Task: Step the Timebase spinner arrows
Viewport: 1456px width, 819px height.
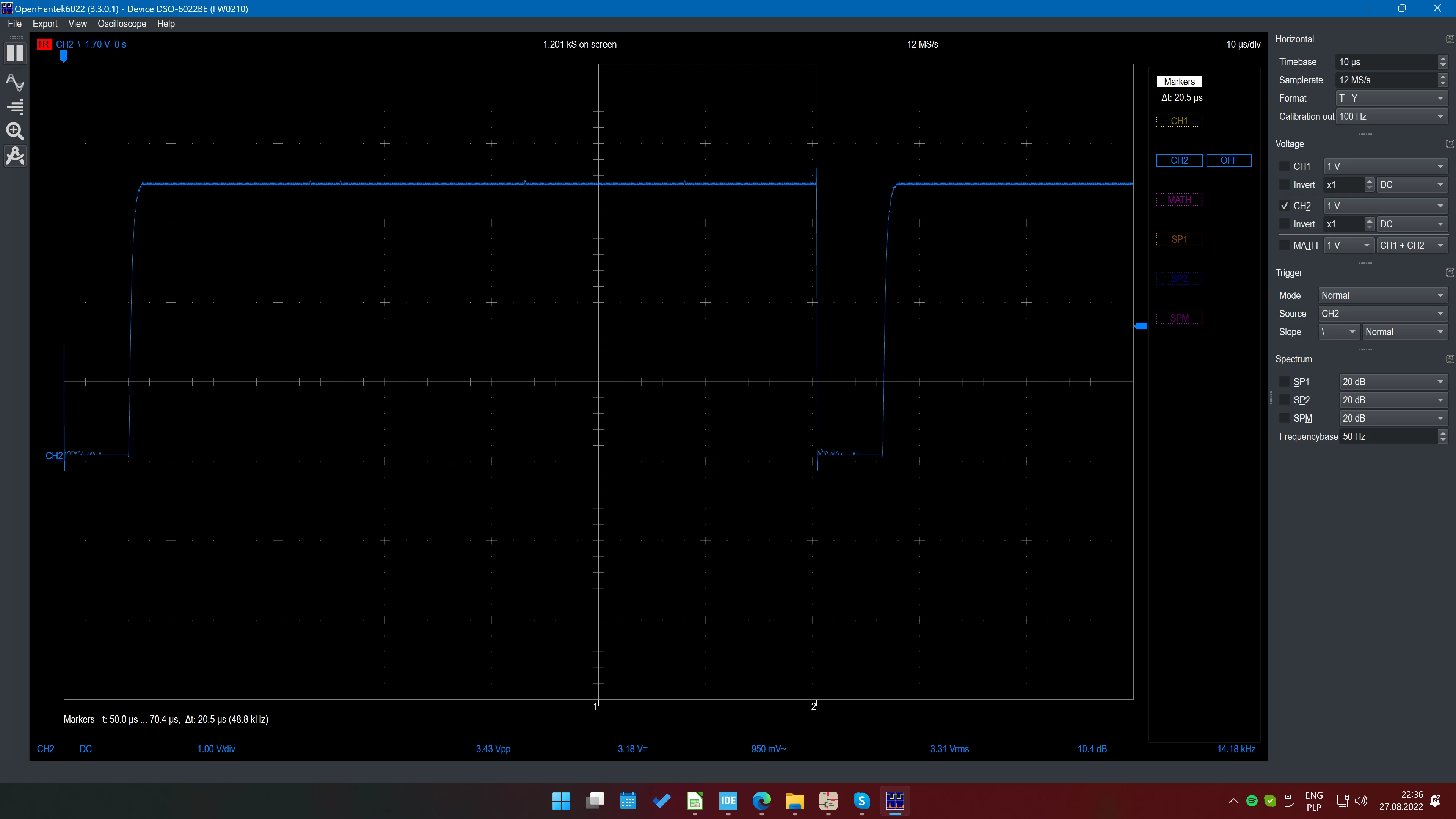Action: tap(1443, 61)
